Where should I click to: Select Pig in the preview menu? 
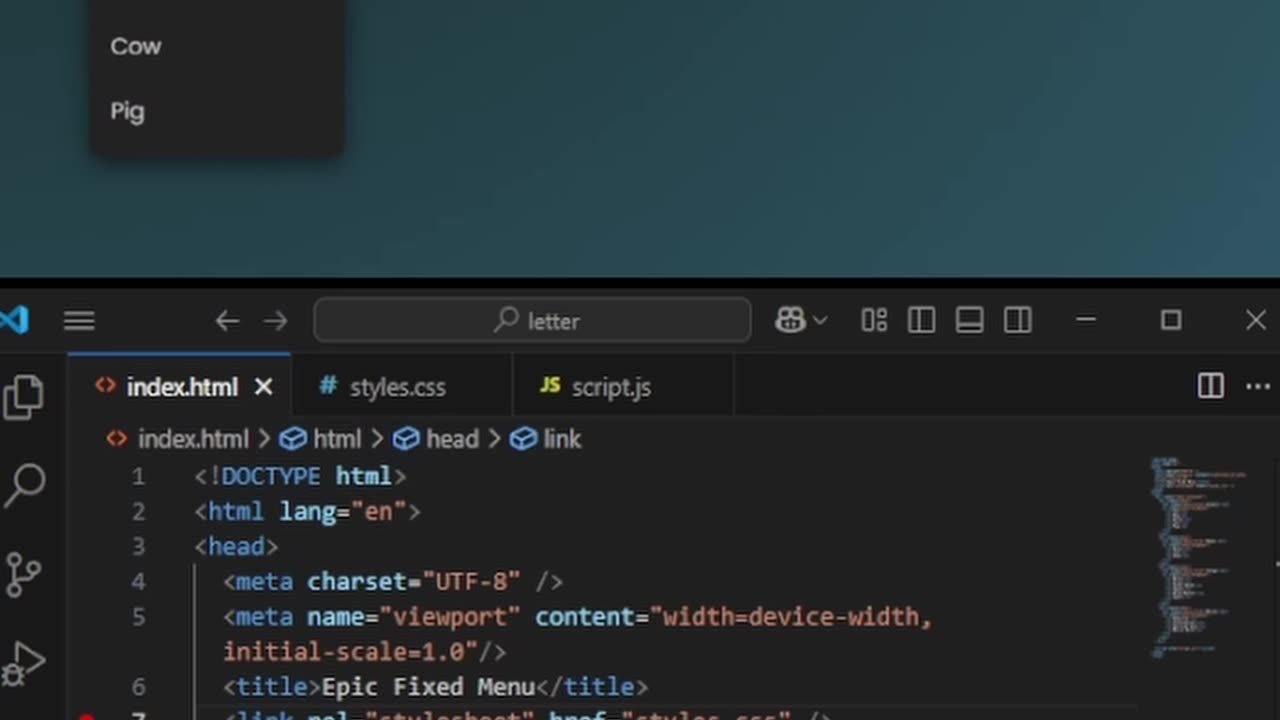click(x=127, y=111)
